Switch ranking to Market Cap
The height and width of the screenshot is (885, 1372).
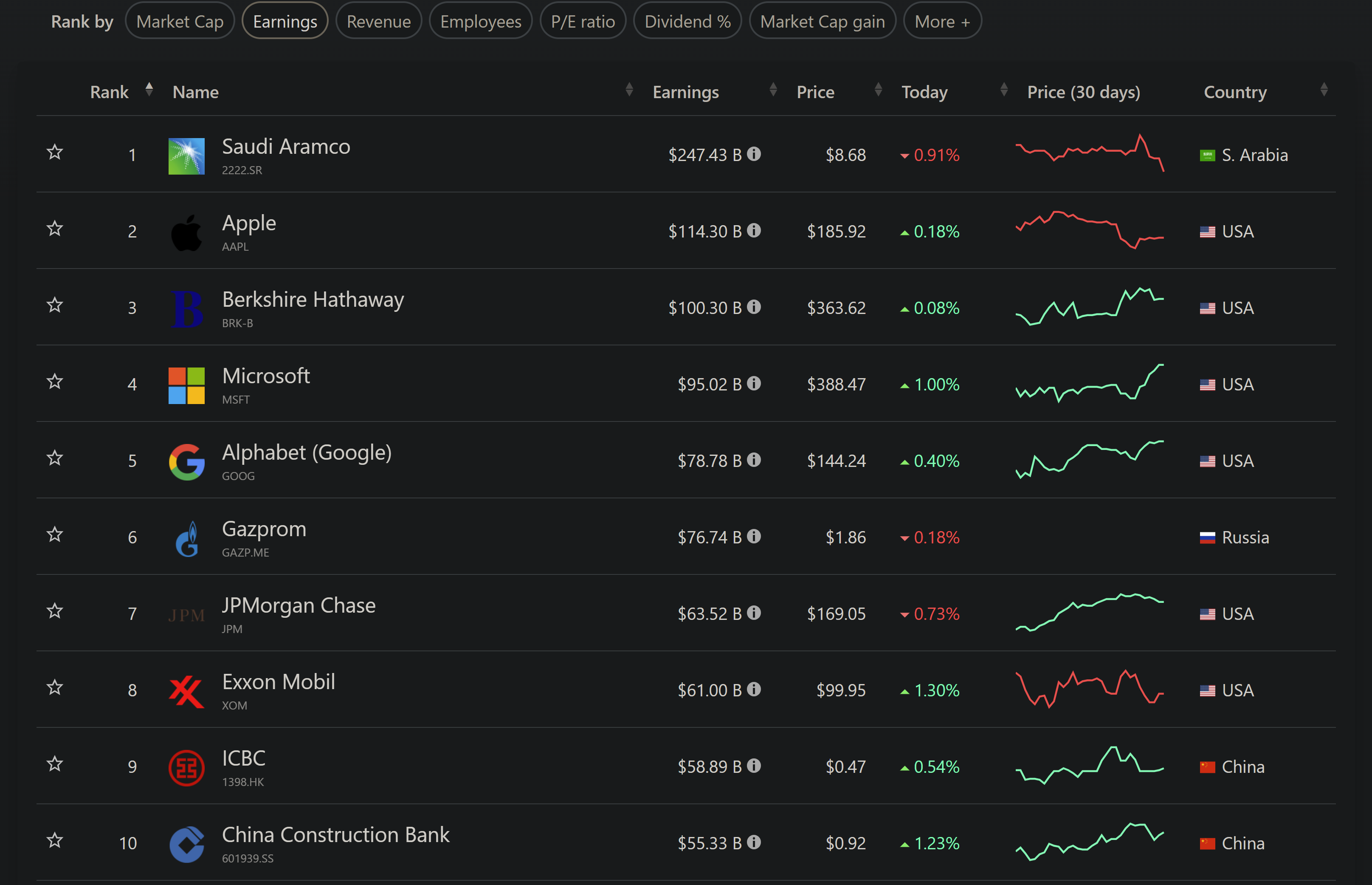point(180,21)
